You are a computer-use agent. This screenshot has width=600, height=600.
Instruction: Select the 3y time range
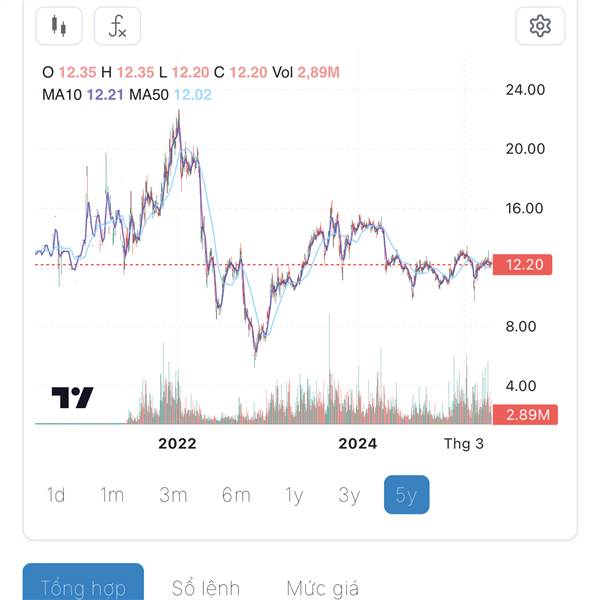349,495
